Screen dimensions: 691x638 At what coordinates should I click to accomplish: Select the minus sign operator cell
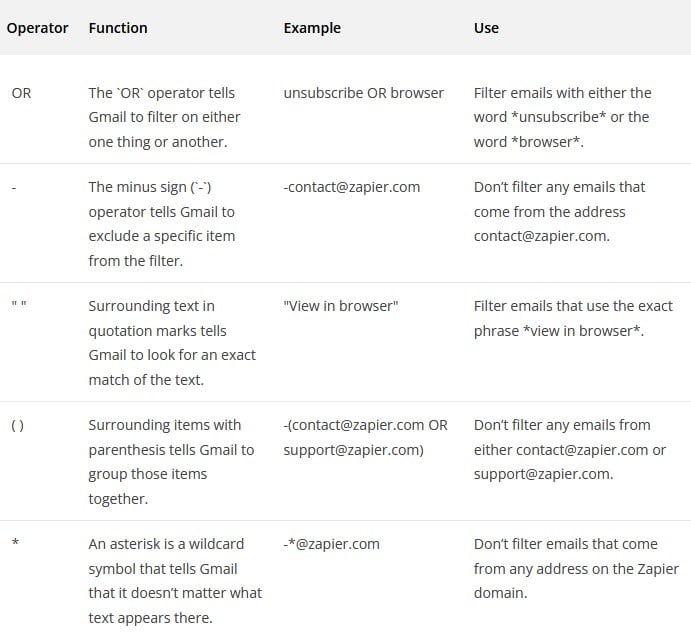click(x=13, y=187)
